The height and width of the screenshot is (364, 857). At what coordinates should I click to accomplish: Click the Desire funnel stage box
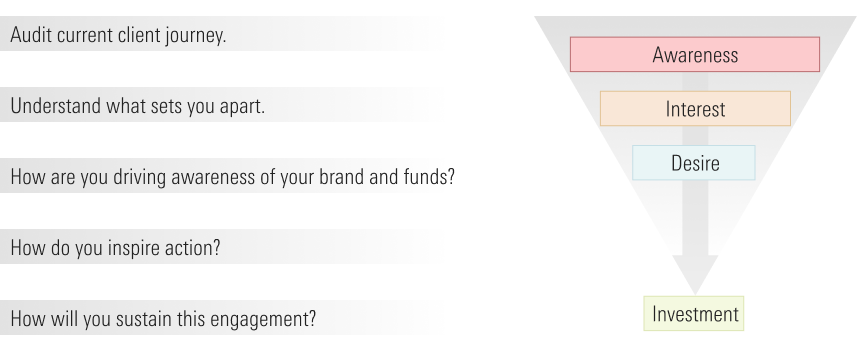point(694,163)
